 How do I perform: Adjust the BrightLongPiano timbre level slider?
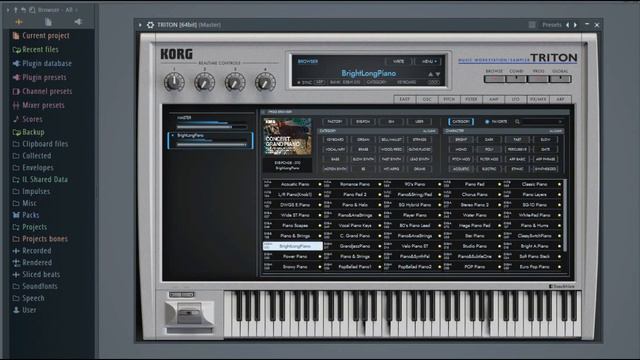212,144
